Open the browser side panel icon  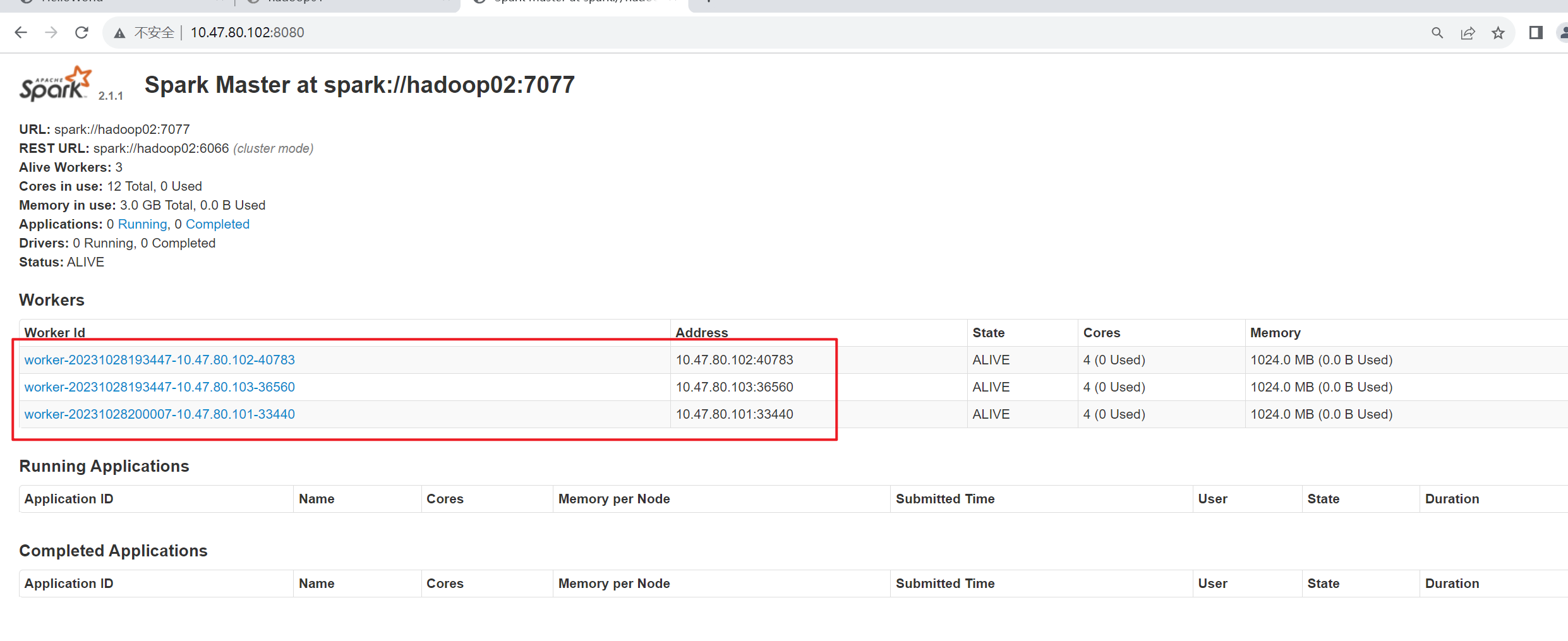click(x=1536, y=33)
